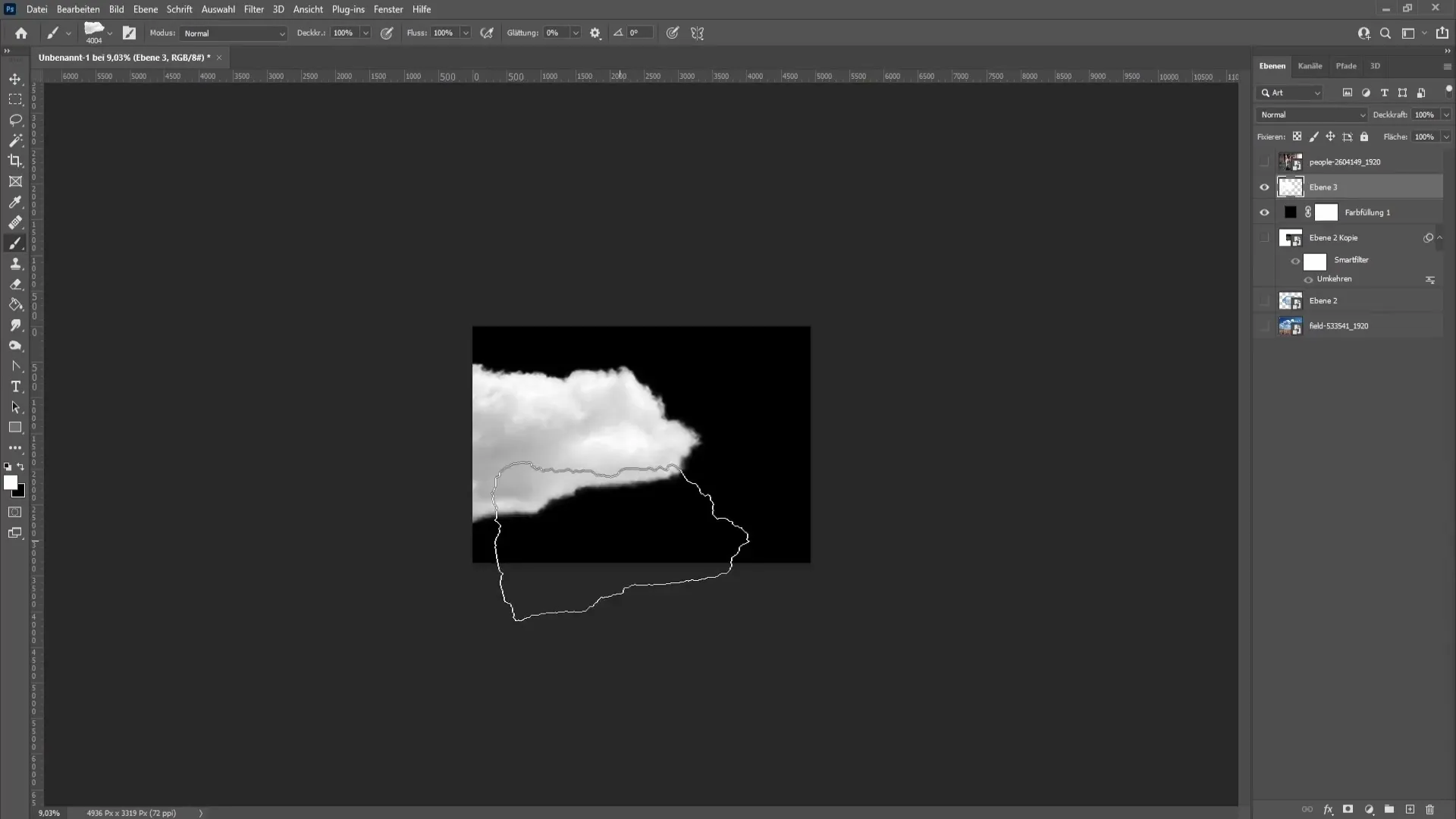
Task: Toggle Smartfilter visibility eye
Action: [x=1295, y=262]
